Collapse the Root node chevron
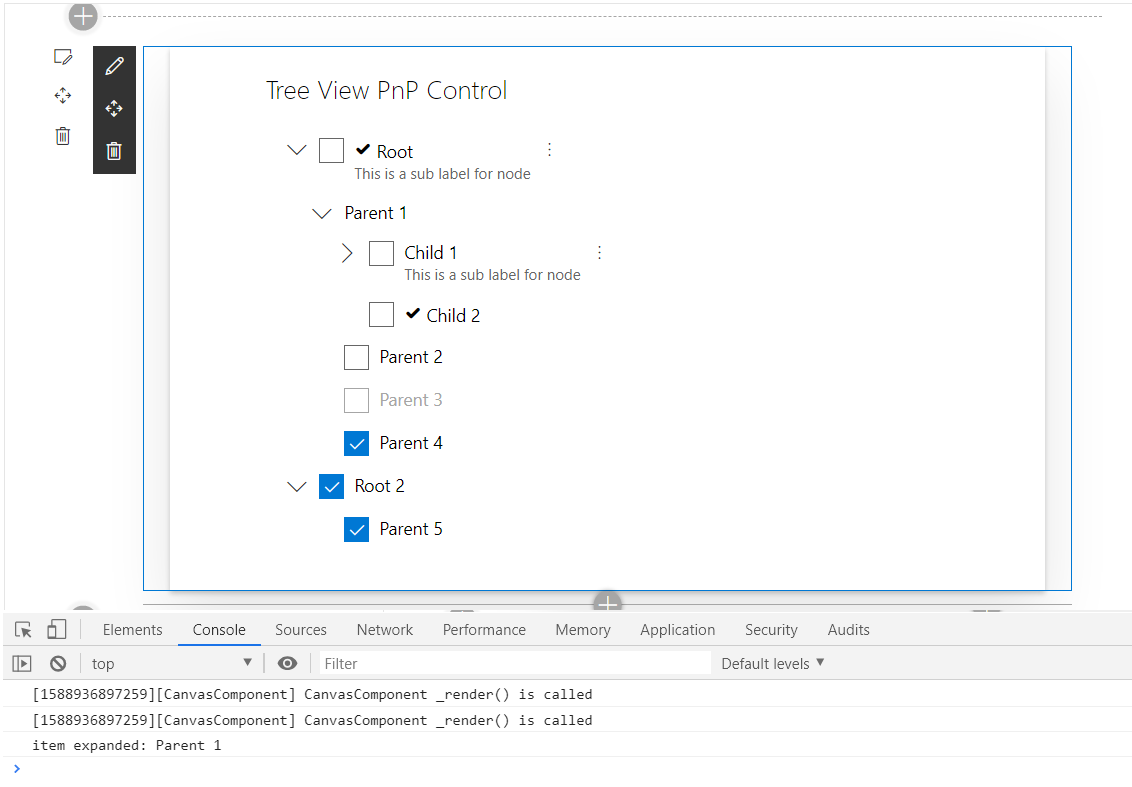Screen dimensions: 1132x787 [x=296, y=151]
